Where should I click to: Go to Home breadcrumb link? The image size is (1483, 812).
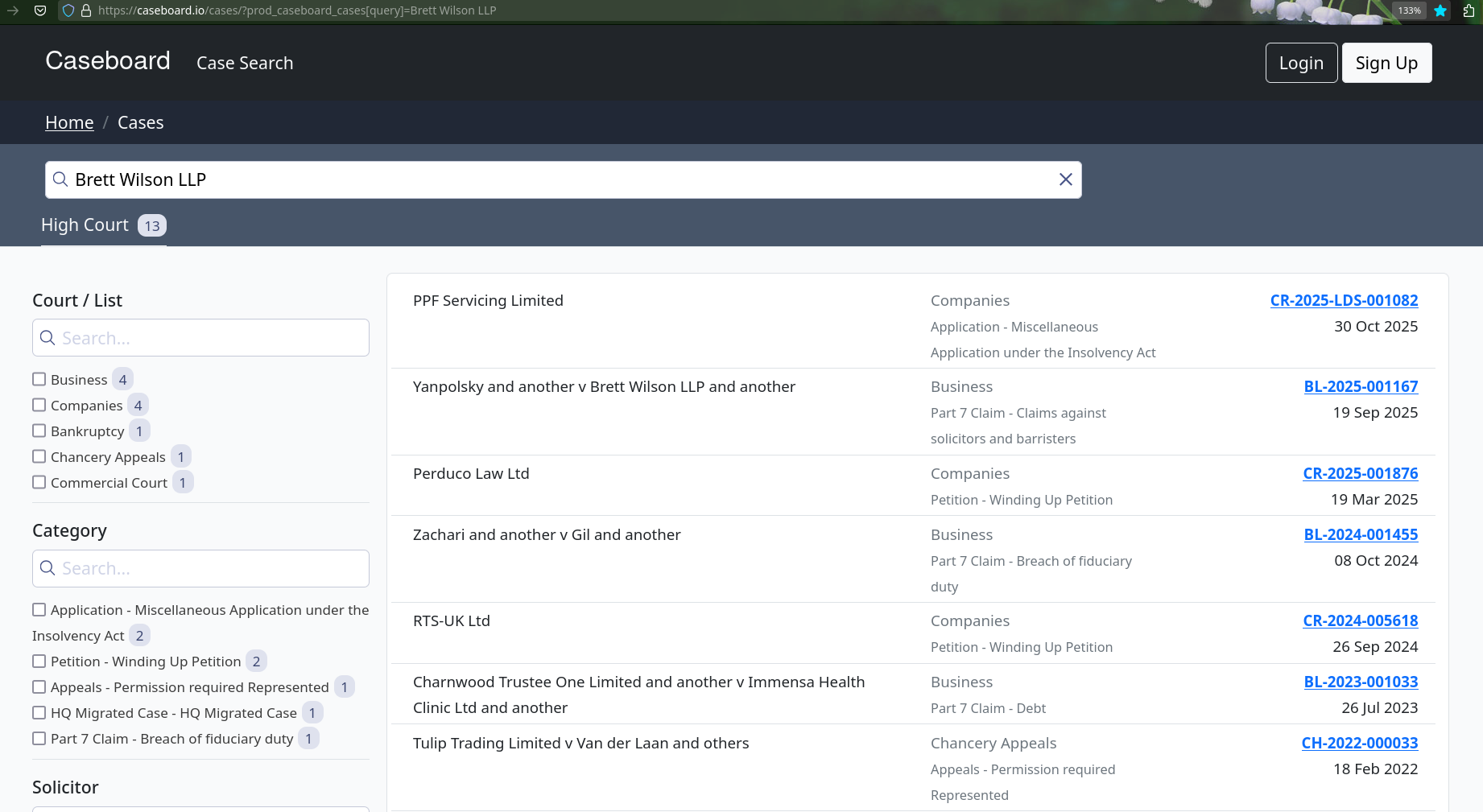coord(69,122)
